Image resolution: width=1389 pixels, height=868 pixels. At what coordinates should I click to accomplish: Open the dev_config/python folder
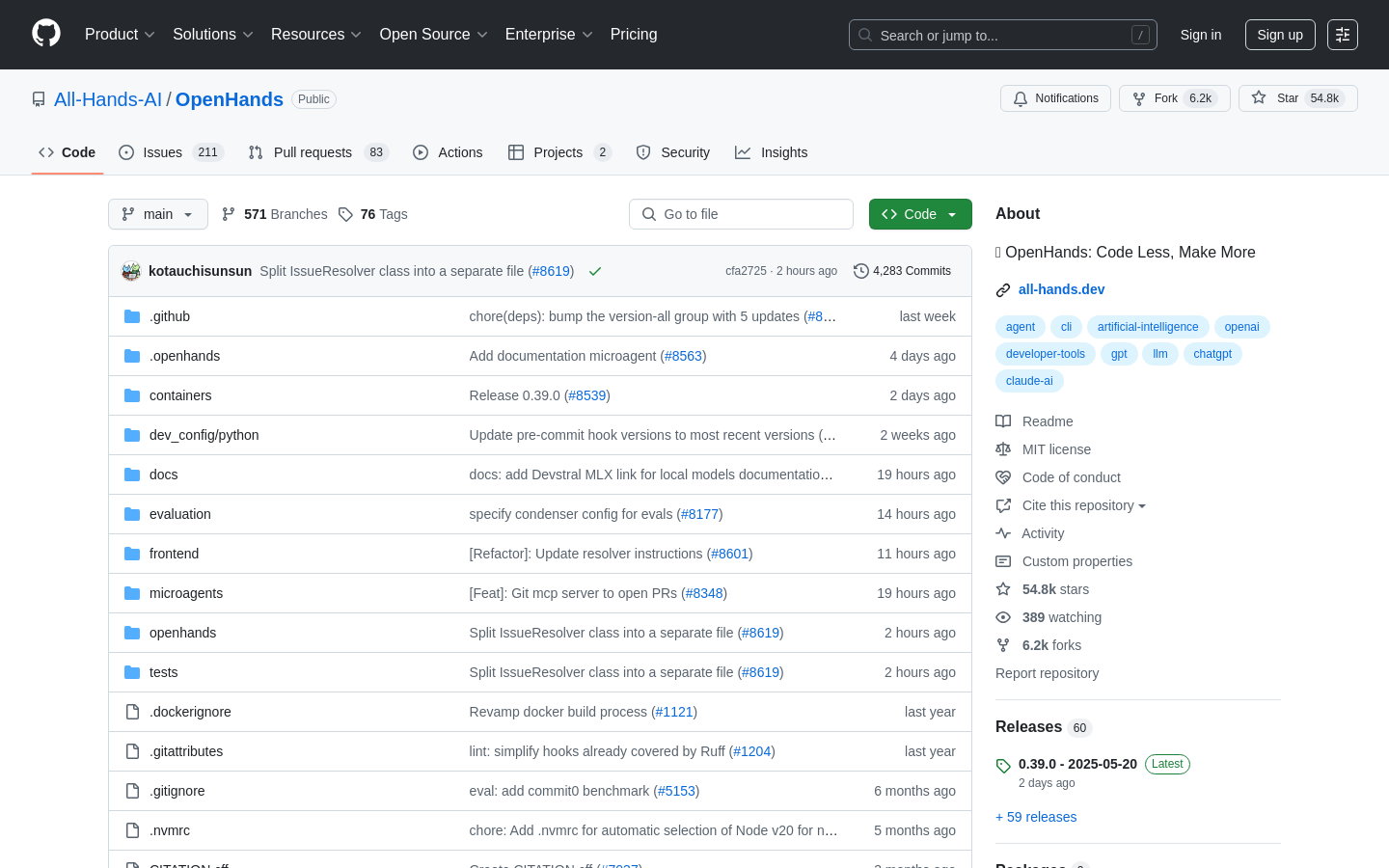[x=204, y=435]
